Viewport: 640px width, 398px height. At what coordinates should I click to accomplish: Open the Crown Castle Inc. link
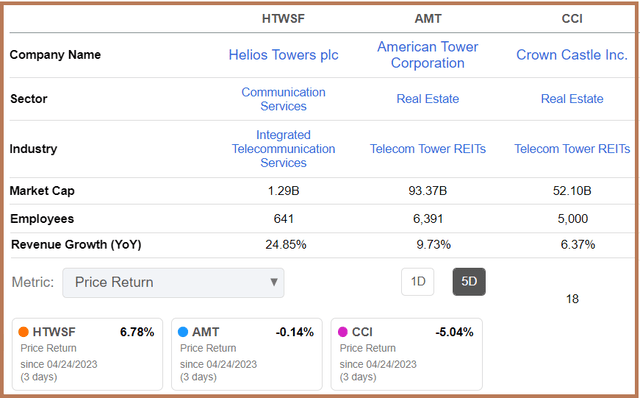572,55
